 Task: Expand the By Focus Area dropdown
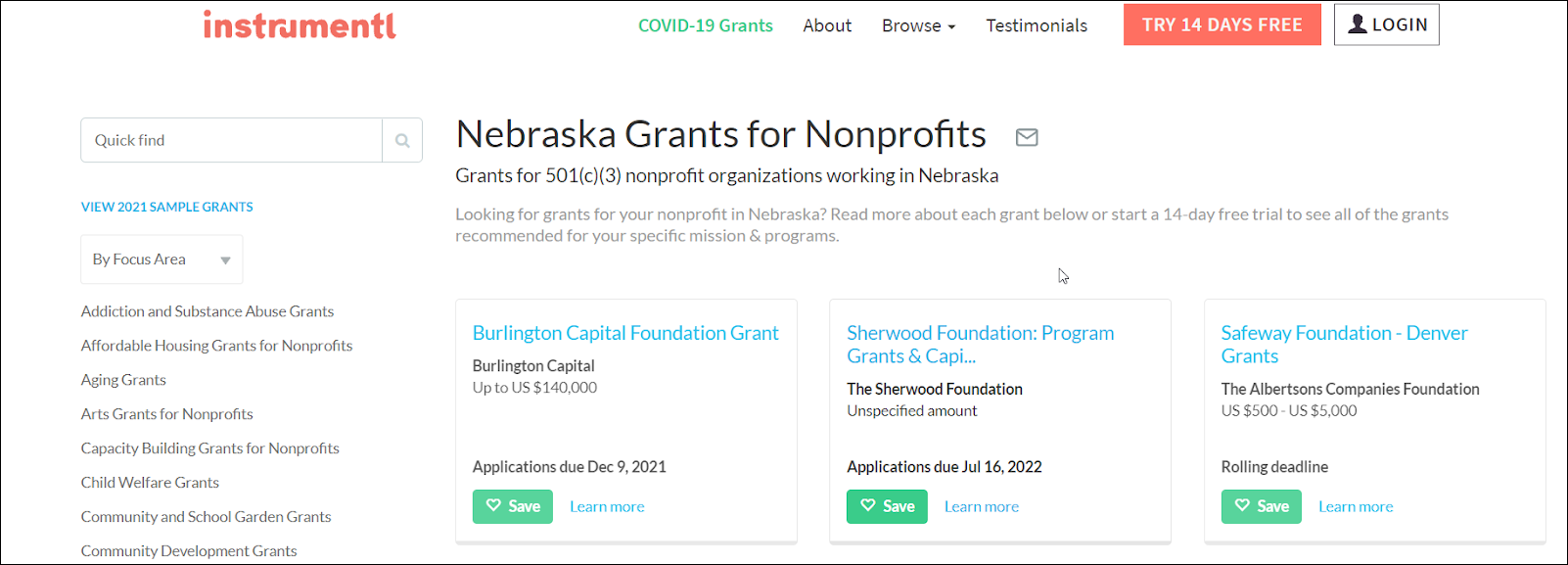(161, 259)
